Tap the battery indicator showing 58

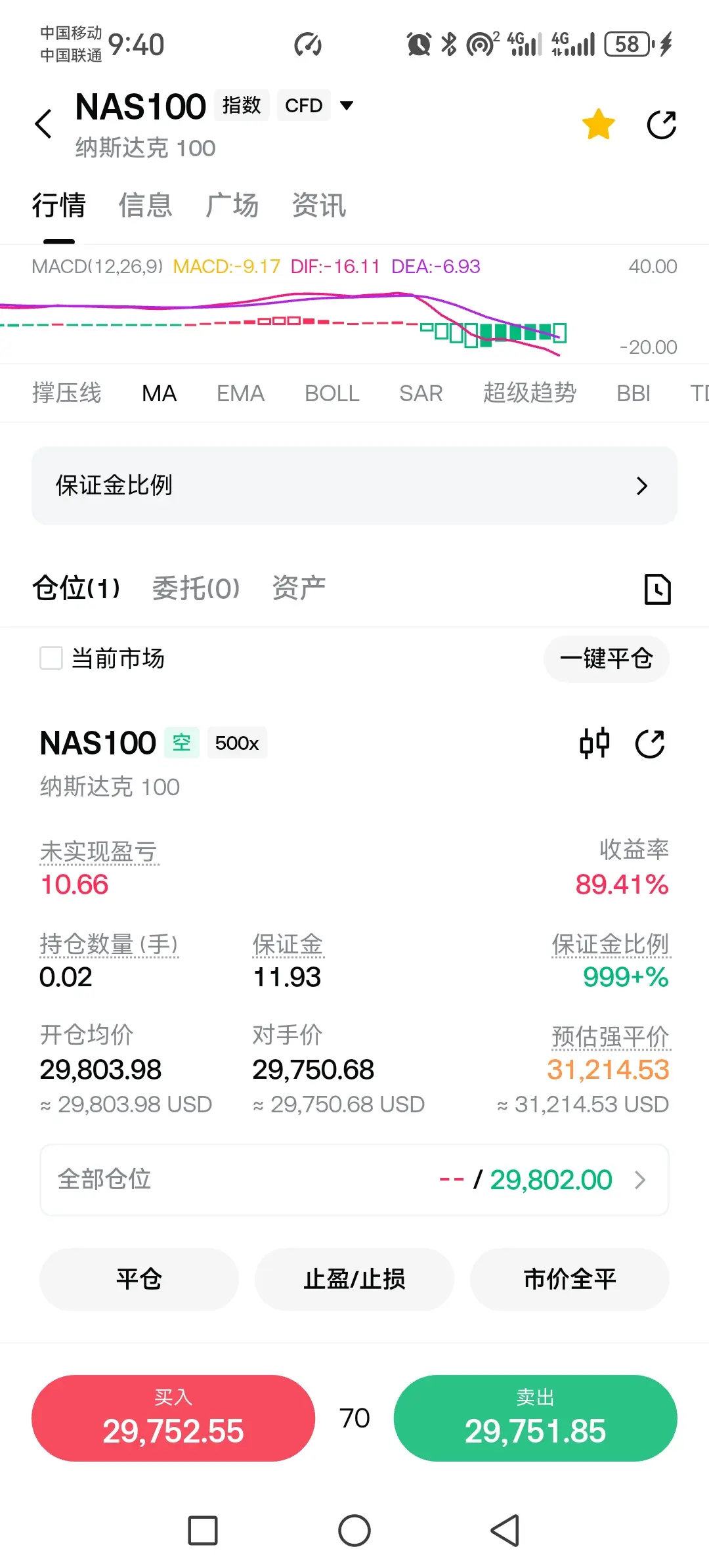pos(629,44)
